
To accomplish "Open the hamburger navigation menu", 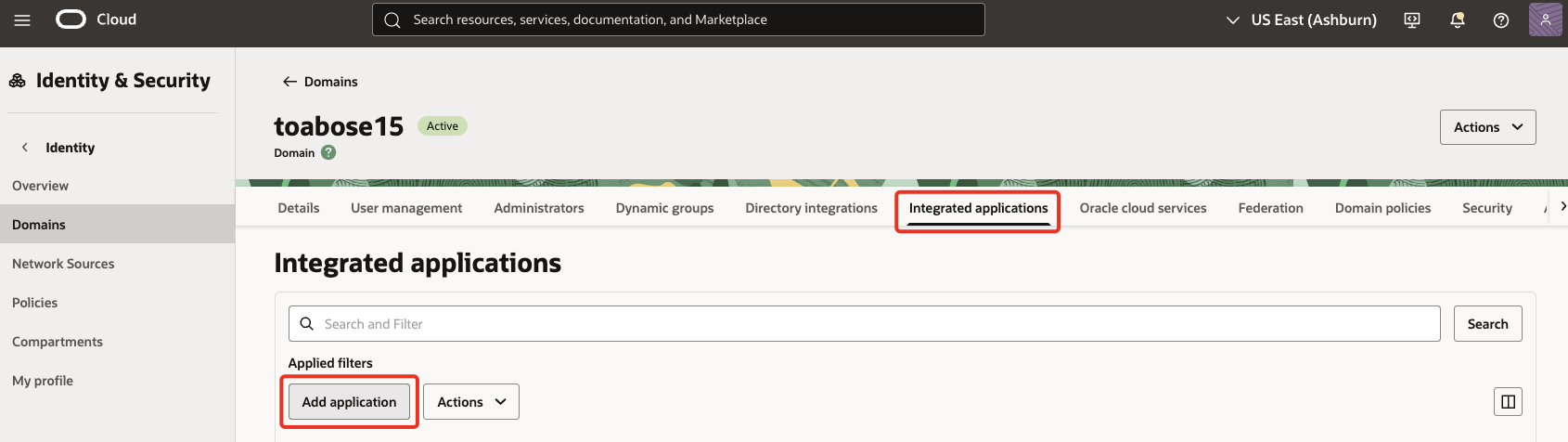I will [22, 19].
